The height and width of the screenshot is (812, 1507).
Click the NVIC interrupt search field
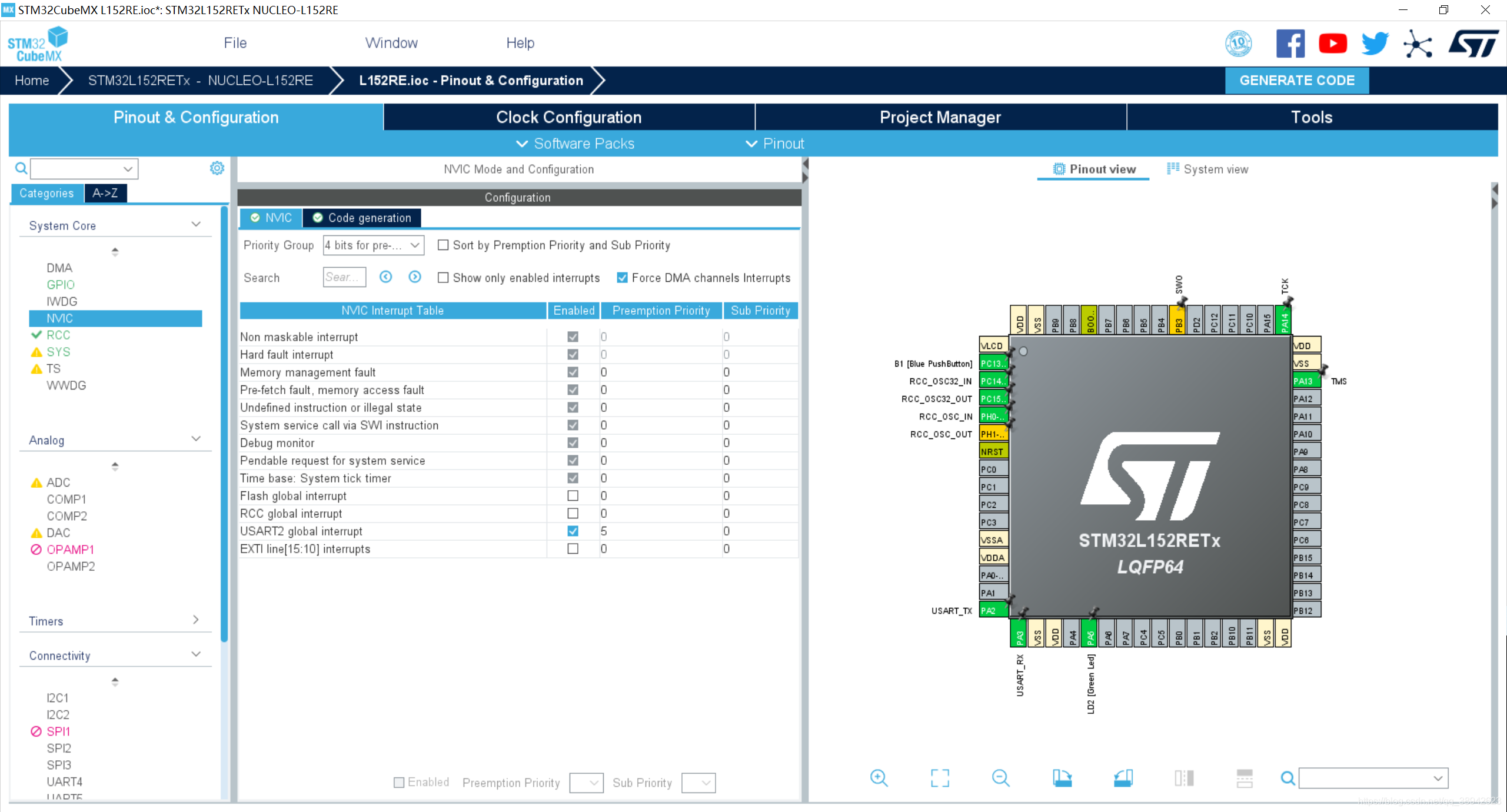[344, 277]
